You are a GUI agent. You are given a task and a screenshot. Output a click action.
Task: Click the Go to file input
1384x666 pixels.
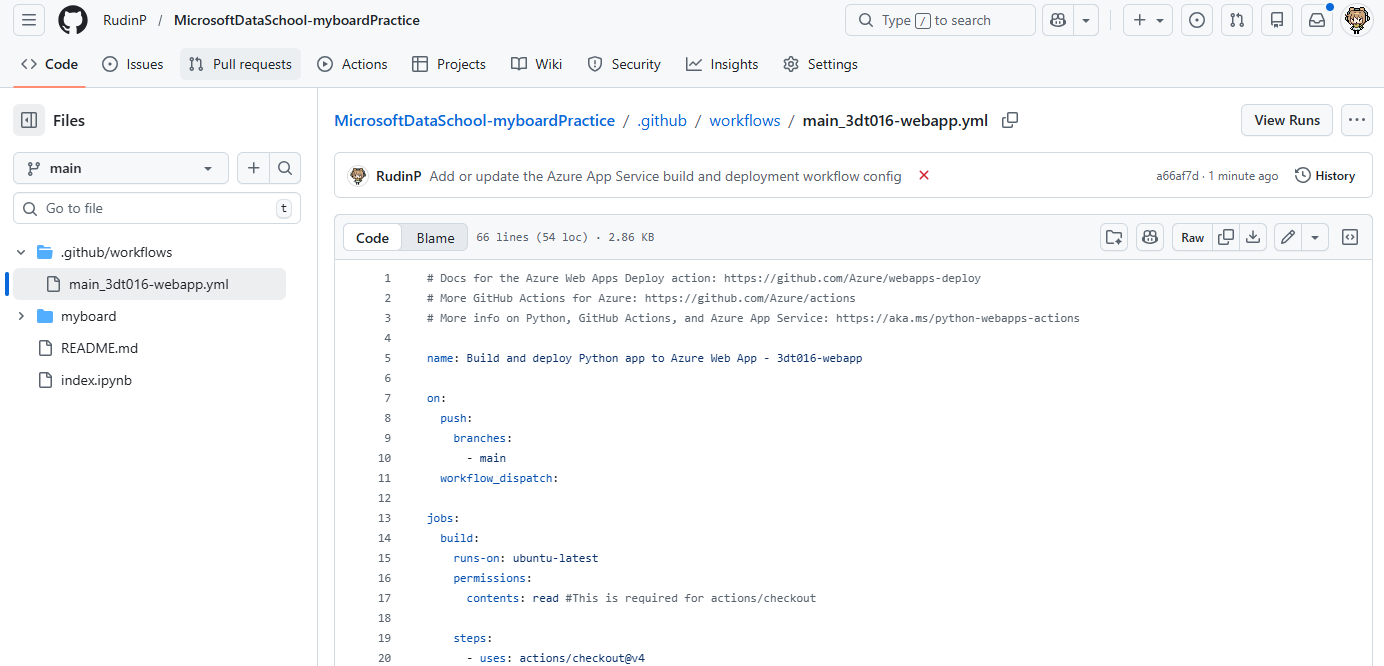point(157,208)
